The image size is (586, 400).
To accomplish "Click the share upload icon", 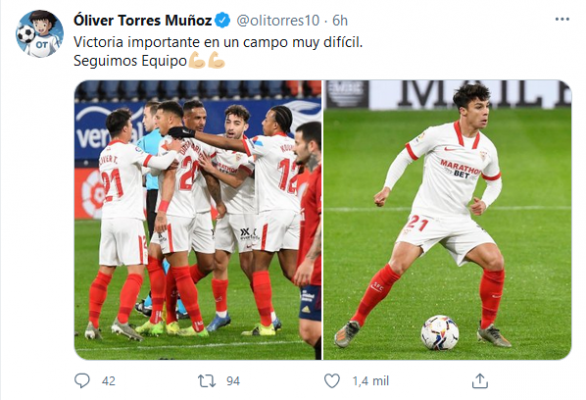I will point(480,381).
